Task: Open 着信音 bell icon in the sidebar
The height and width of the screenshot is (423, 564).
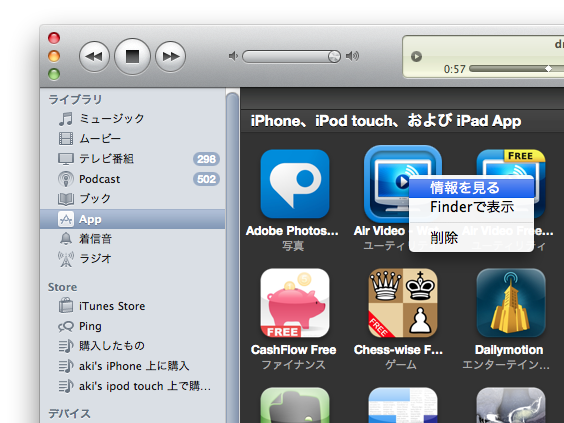Action: pyautogui.click(x=66, y=238)
